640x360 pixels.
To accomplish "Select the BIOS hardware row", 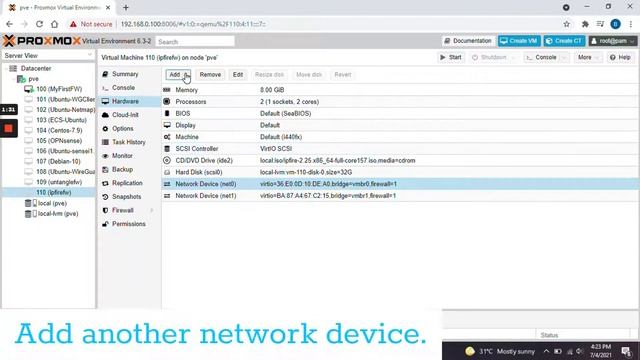I will click(400, 113).
